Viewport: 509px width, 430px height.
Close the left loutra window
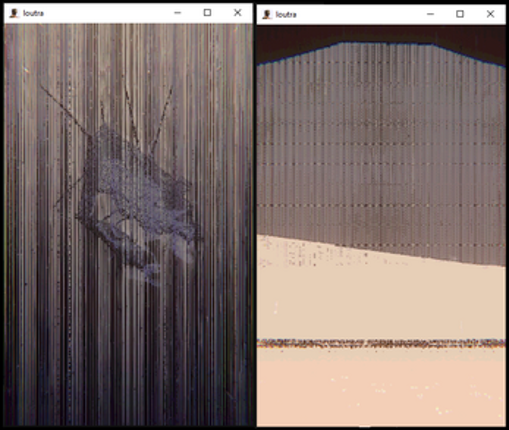pyautogui.click(x=238, y=13)
